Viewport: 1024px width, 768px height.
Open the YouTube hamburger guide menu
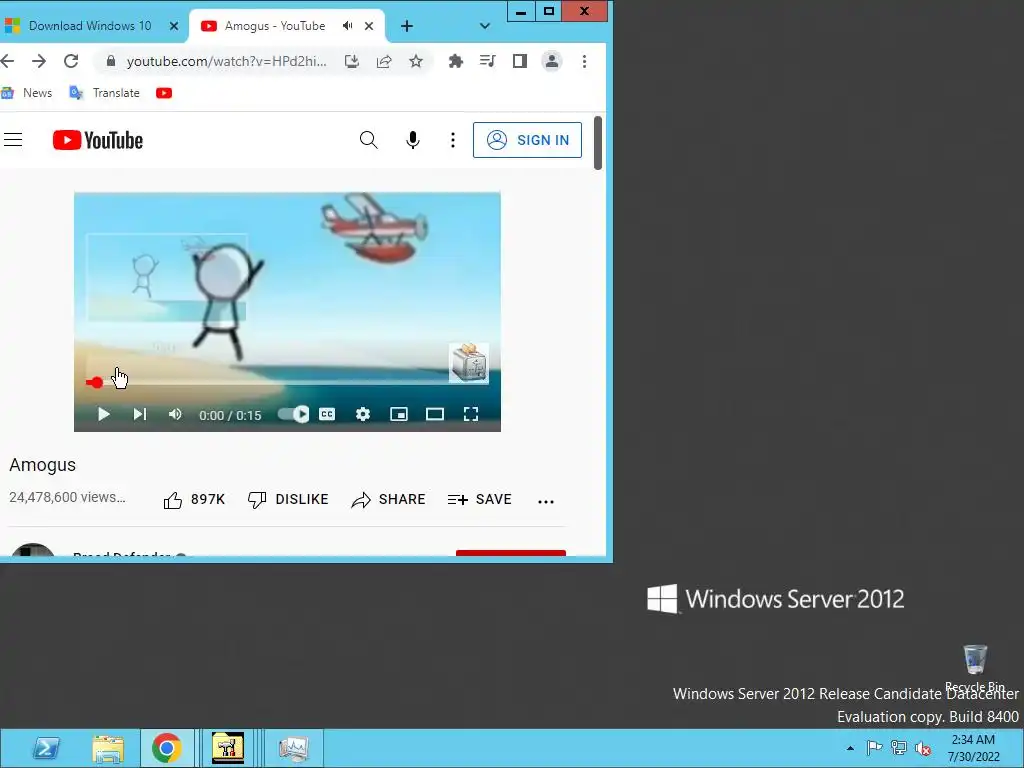click(x=13, y=140)
